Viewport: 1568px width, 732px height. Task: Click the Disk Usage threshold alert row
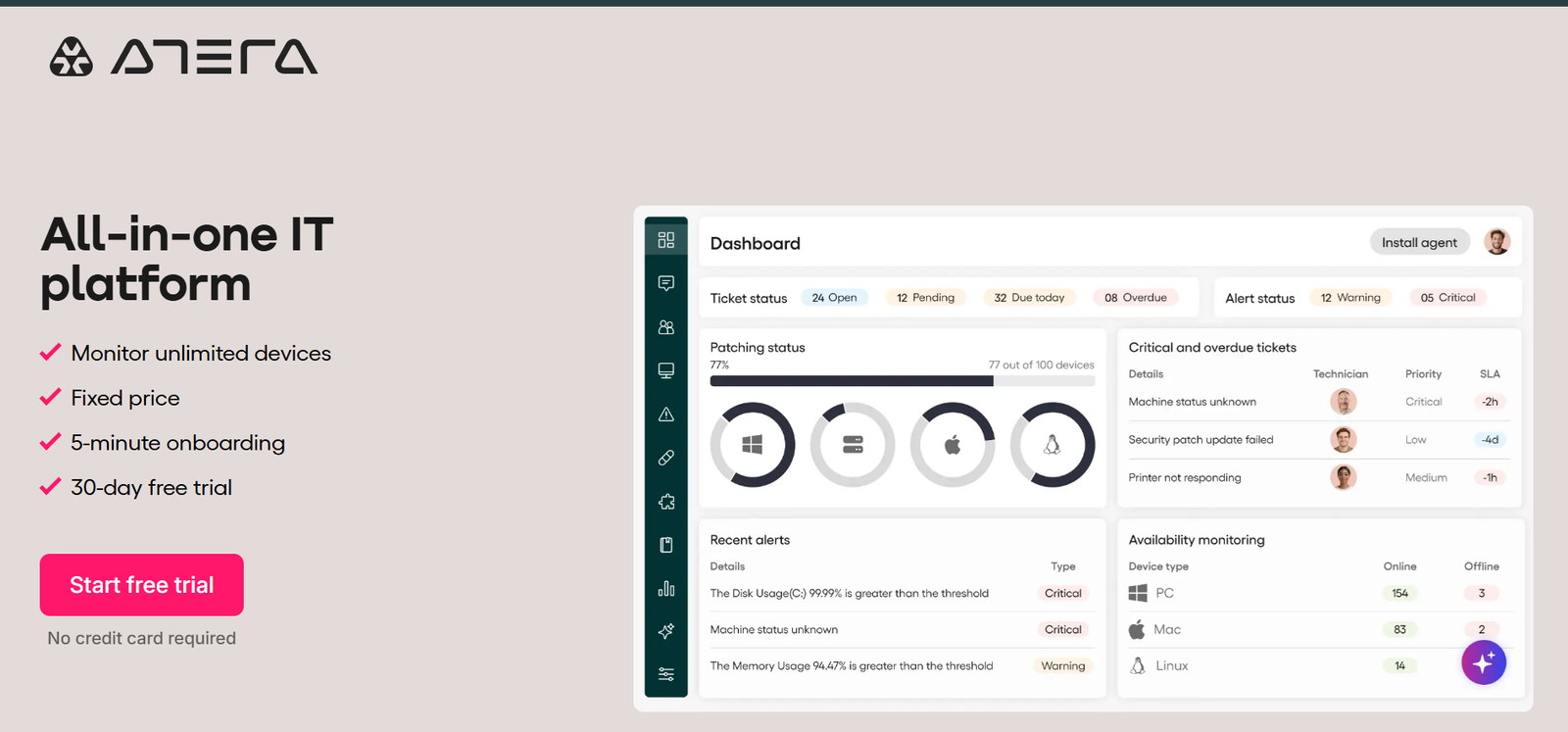coord(902,593)
